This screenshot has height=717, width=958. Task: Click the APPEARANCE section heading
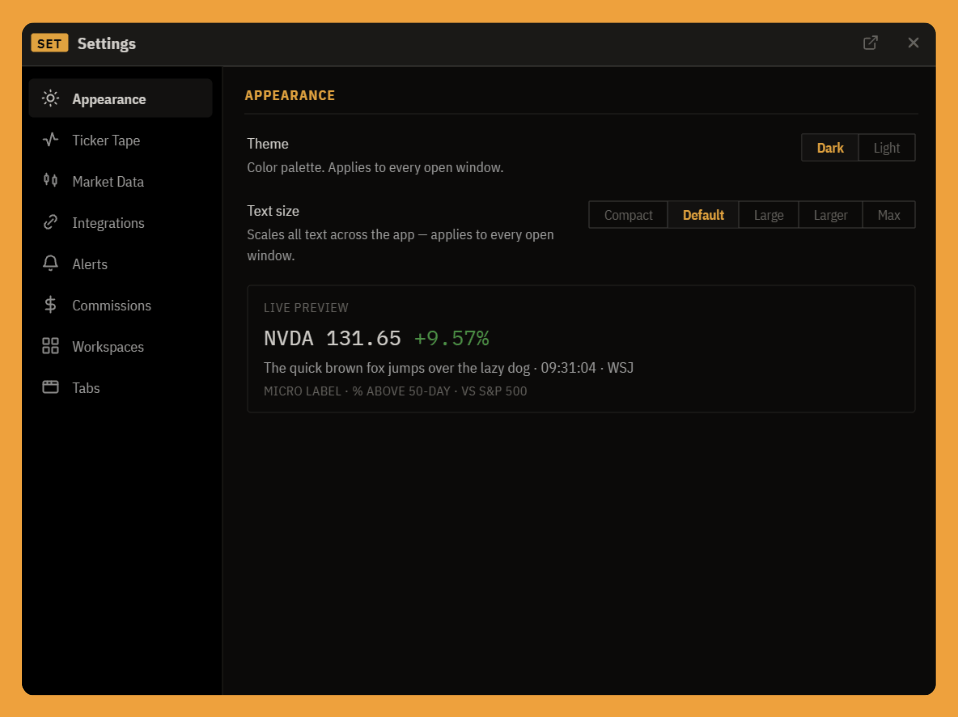(x=290, y=95)
